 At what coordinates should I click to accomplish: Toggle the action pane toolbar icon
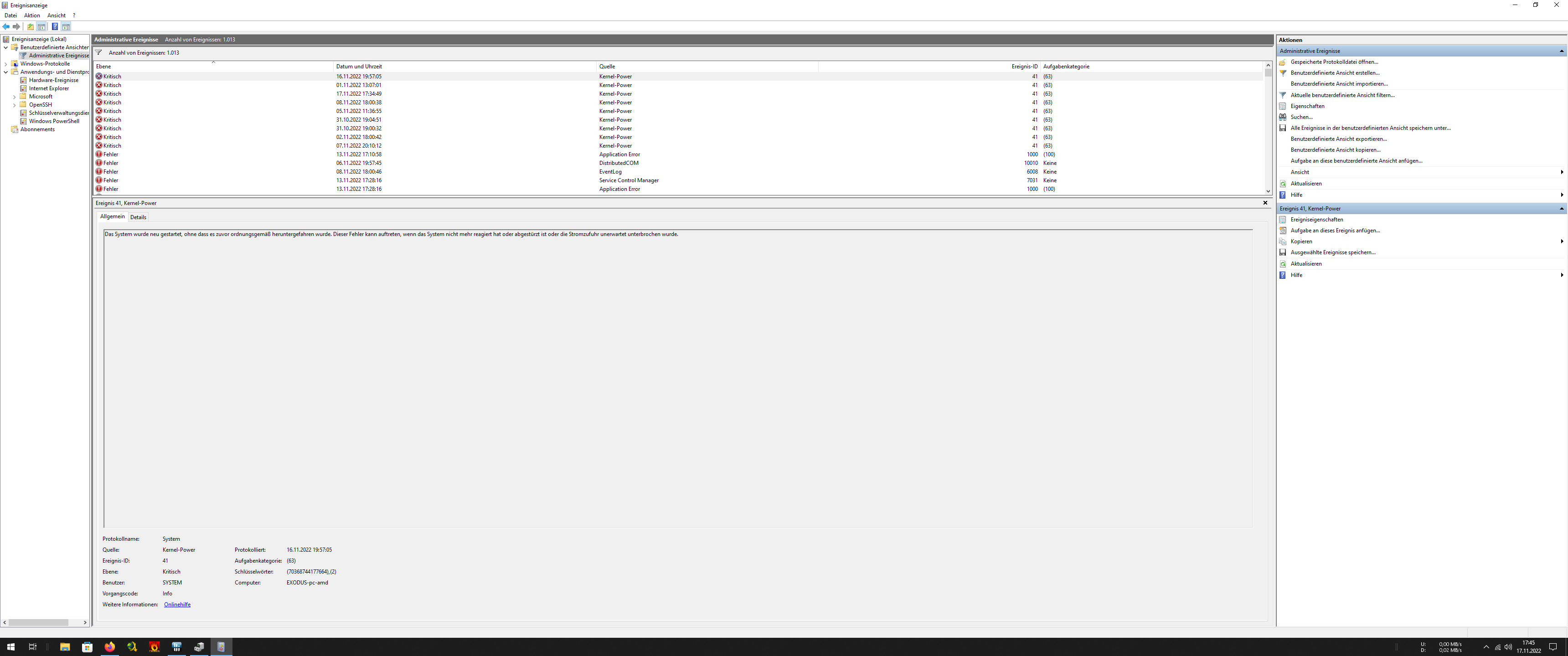click(66, 27)
